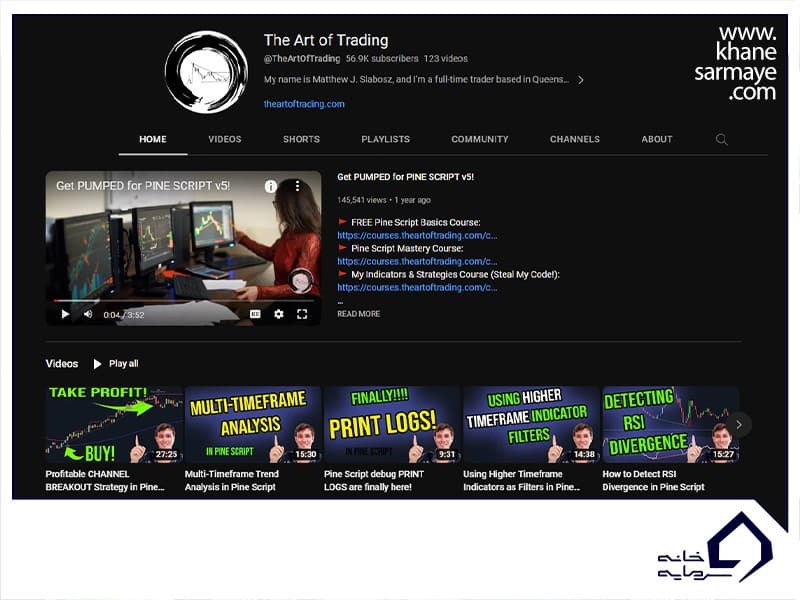Image resolution: width=800 pixels, height=600 pixels.
Task: Open theartoftrading.com website link
Action: pyautogui.click(x=304, y=104)
